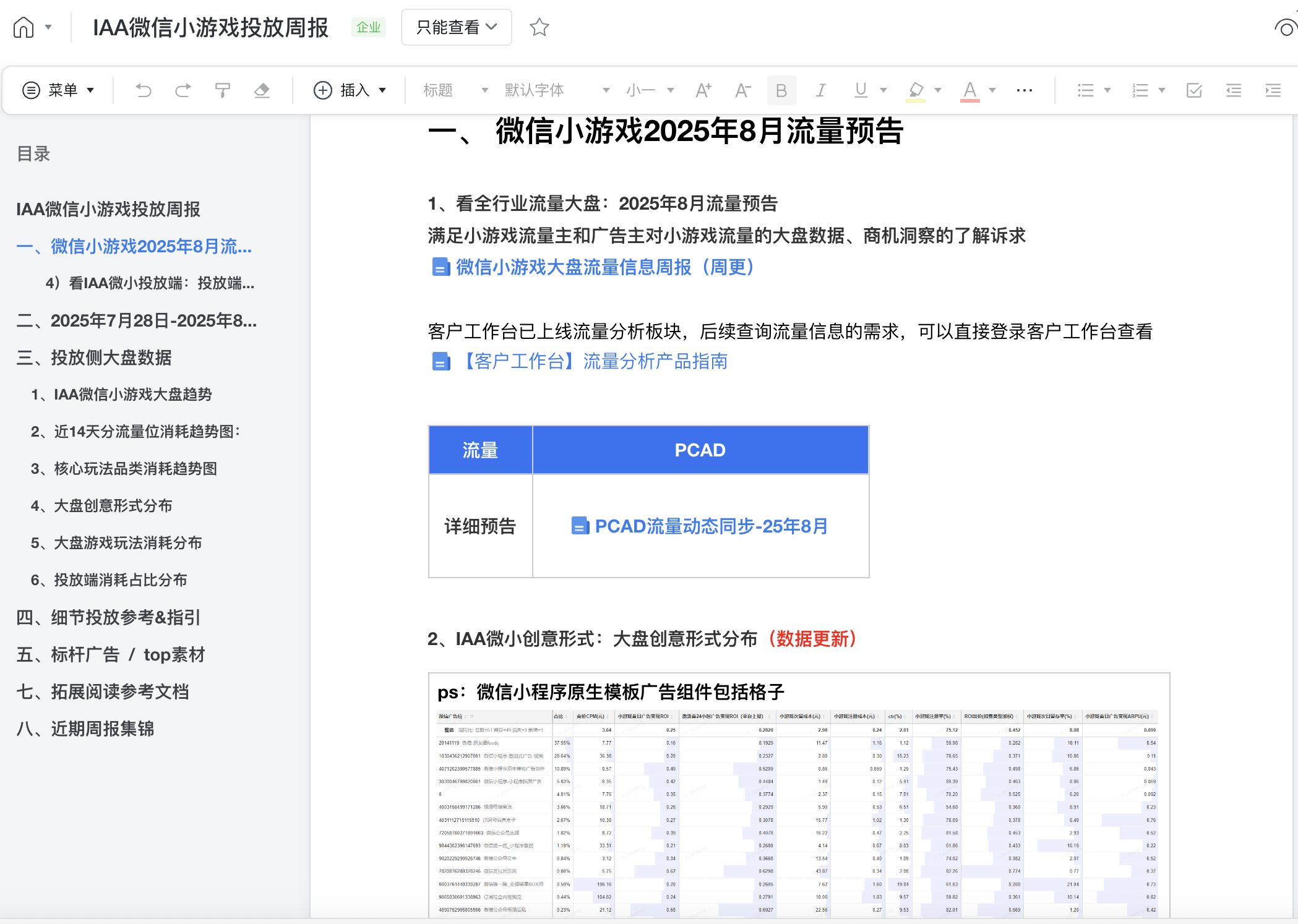Go to outline item 4）看IAA微小投放端
1298x924 pixels.
[150, 283]
